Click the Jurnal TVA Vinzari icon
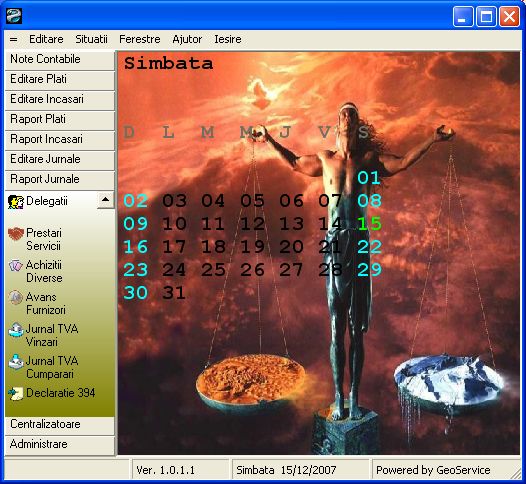Viewport: 526px width, 484px height. [x=15, y=330]
